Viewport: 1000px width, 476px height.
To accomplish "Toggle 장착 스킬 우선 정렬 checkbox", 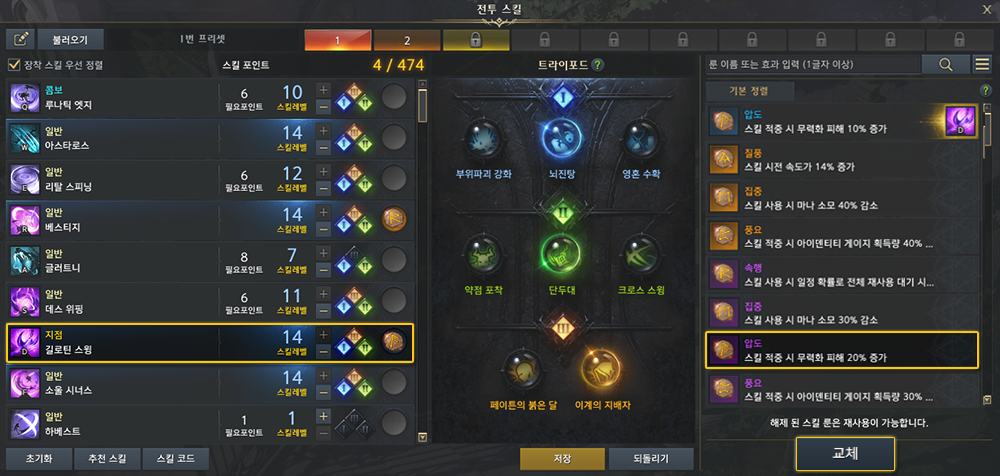I will (13, 64).
